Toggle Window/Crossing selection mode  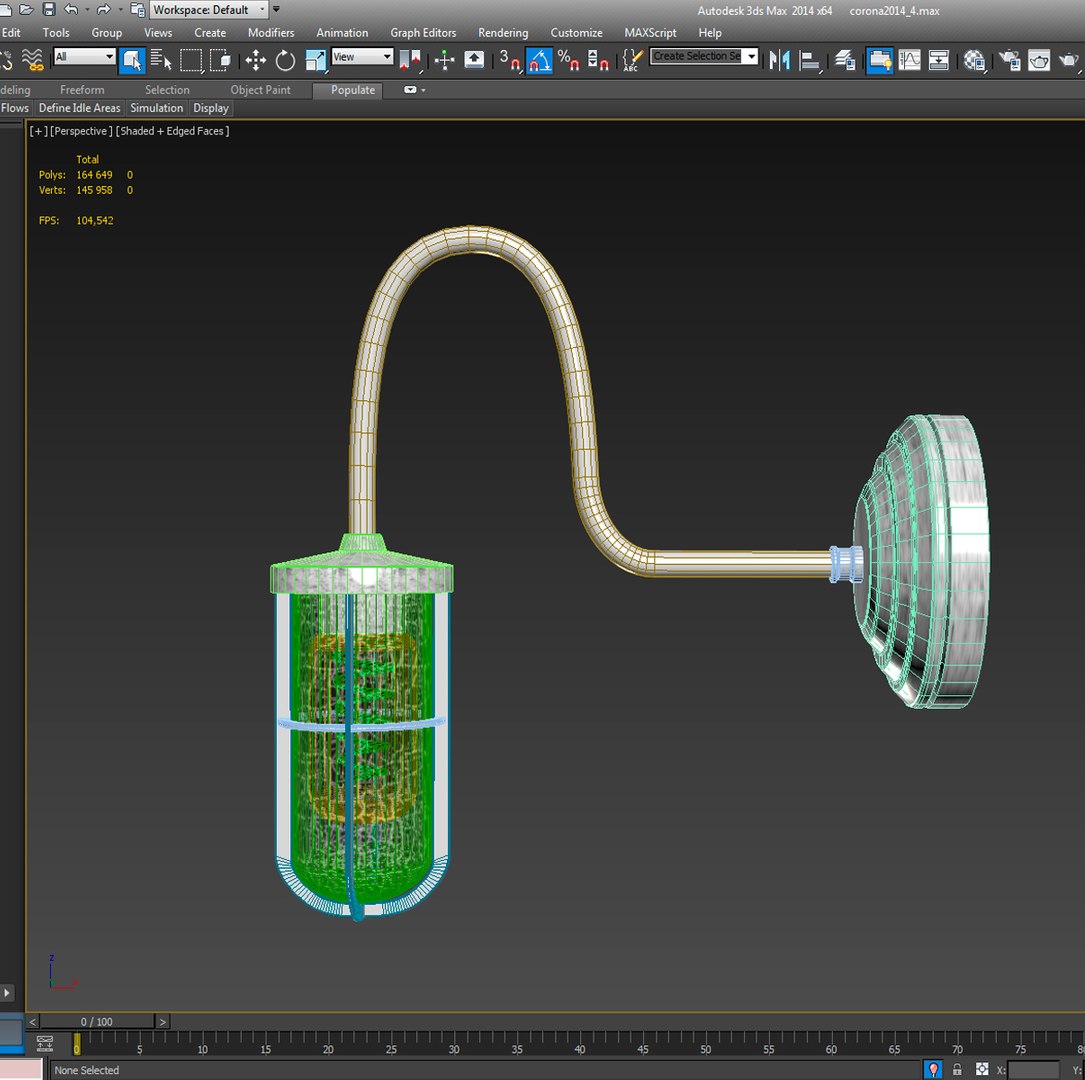click(x=220, y=60)
